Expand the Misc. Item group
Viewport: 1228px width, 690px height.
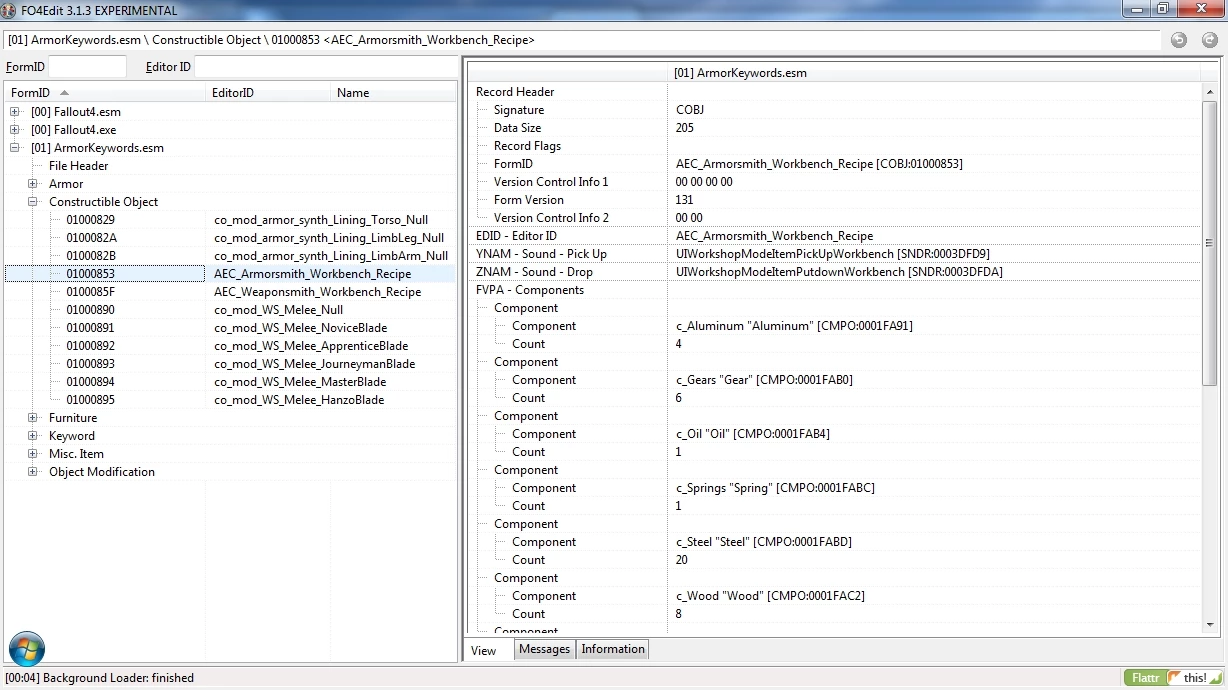tap(33, 454)
